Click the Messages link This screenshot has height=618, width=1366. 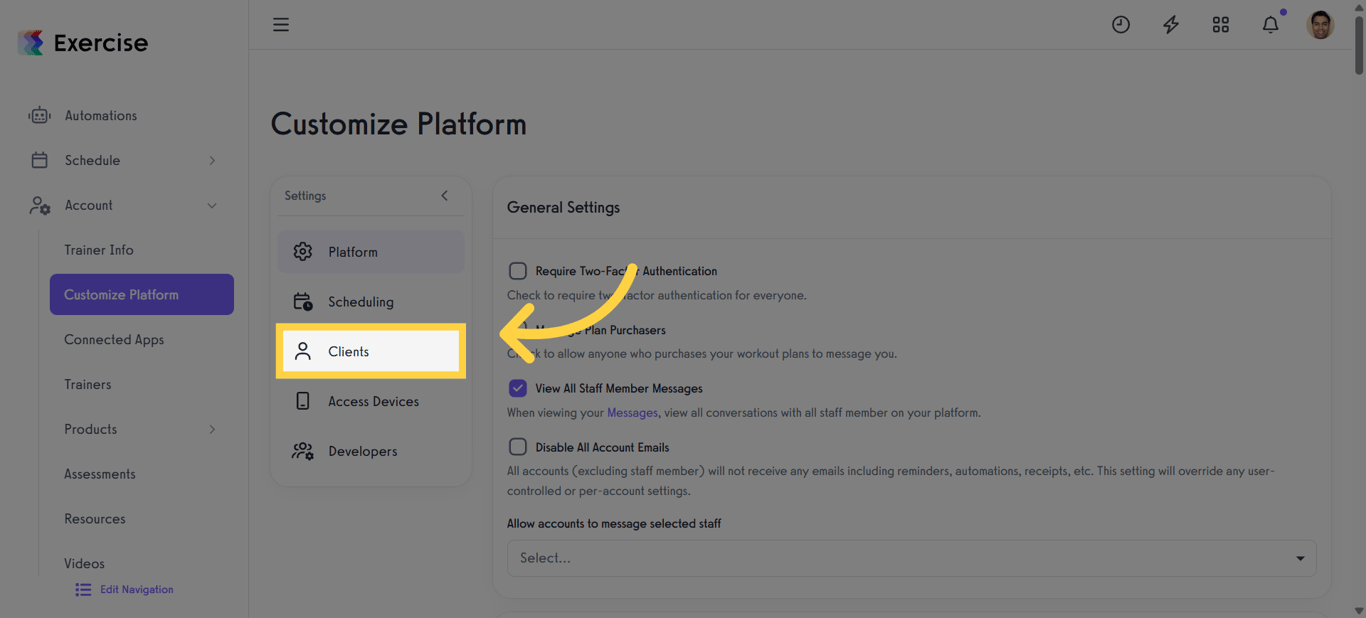[633, 412]
